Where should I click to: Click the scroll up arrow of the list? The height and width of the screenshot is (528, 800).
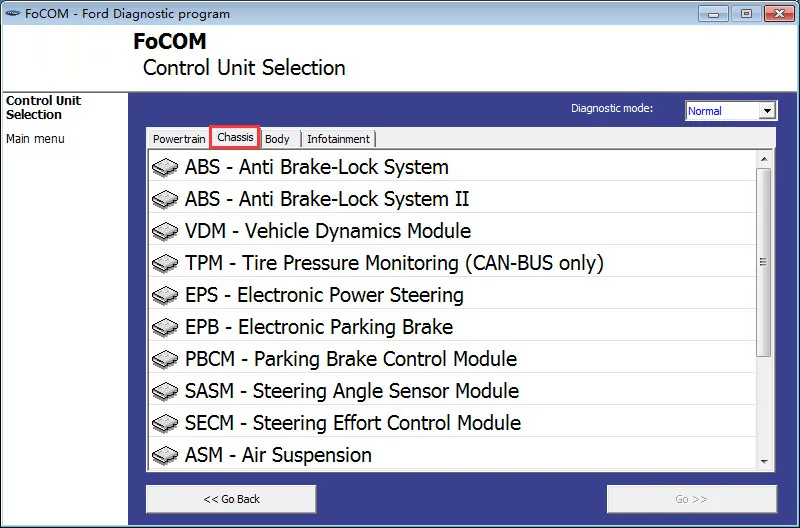pyautogui.click(x=764, y=159)
